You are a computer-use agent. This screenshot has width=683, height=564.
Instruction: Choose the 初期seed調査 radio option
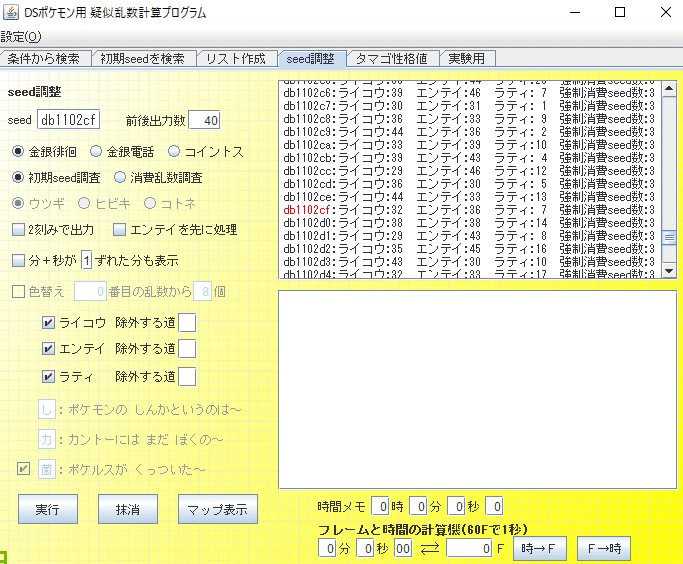[17, 177]
